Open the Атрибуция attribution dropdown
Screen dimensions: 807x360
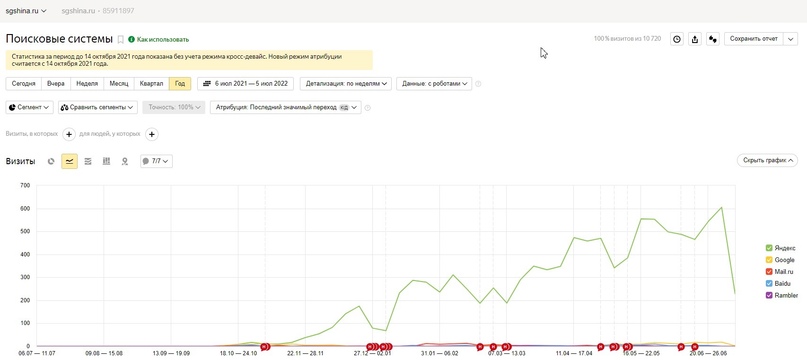[286, 108]
